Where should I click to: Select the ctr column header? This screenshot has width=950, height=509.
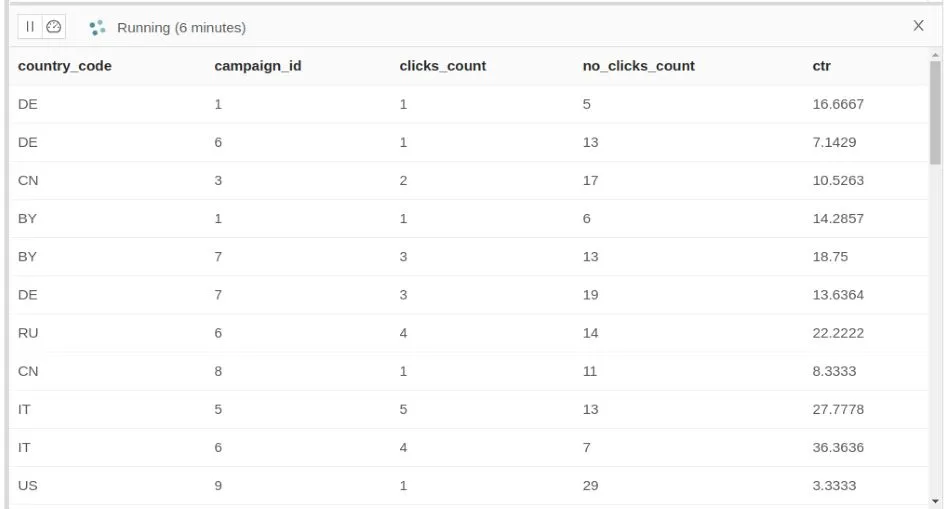click(x=822, y=66)
